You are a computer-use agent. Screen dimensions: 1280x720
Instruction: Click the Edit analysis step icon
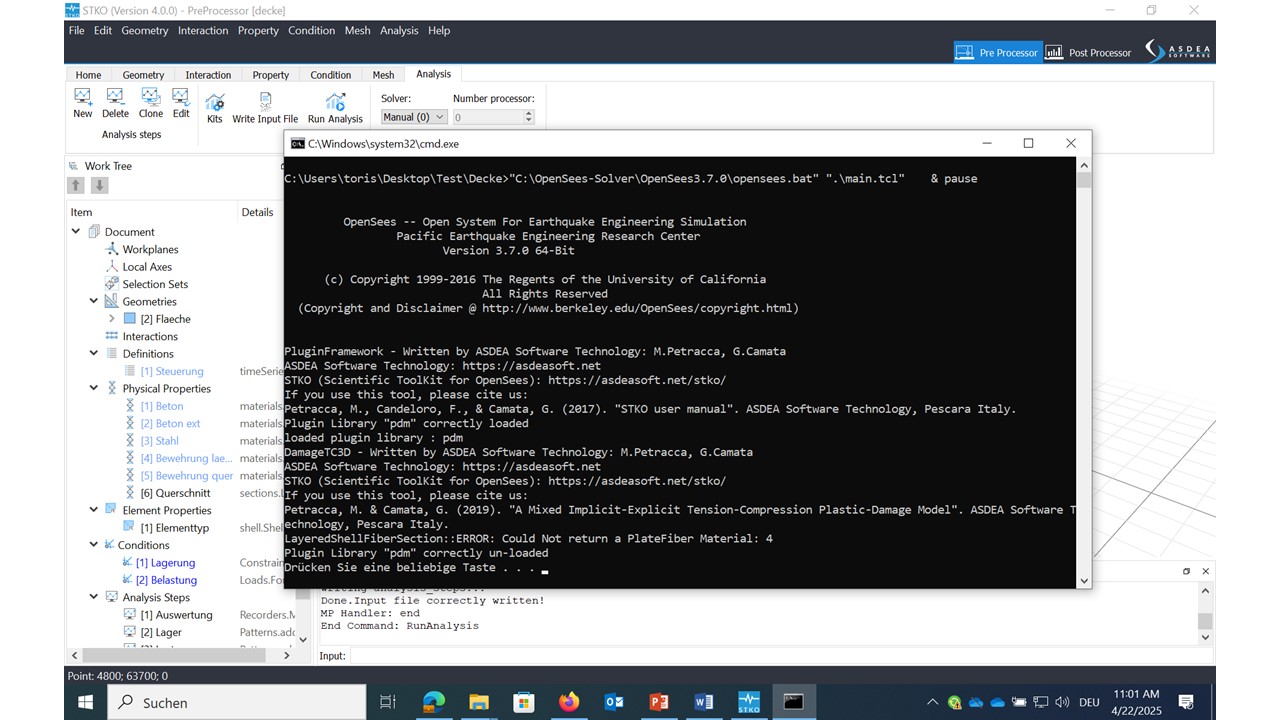click(181, 97)
